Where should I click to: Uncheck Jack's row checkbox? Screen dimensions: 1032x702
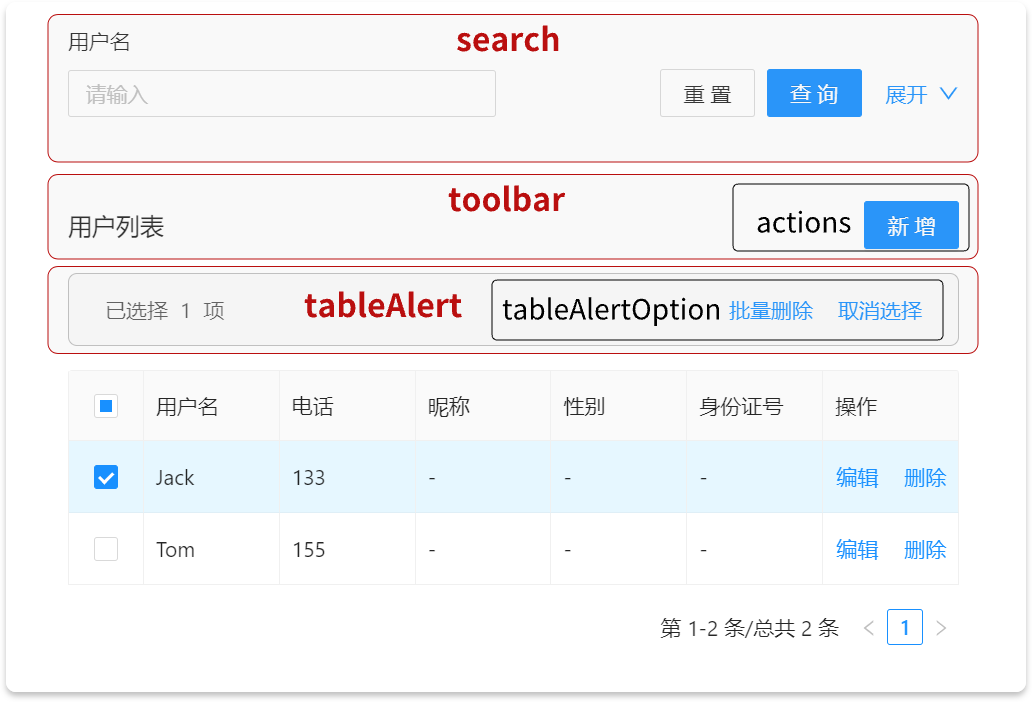click(105, 478)
